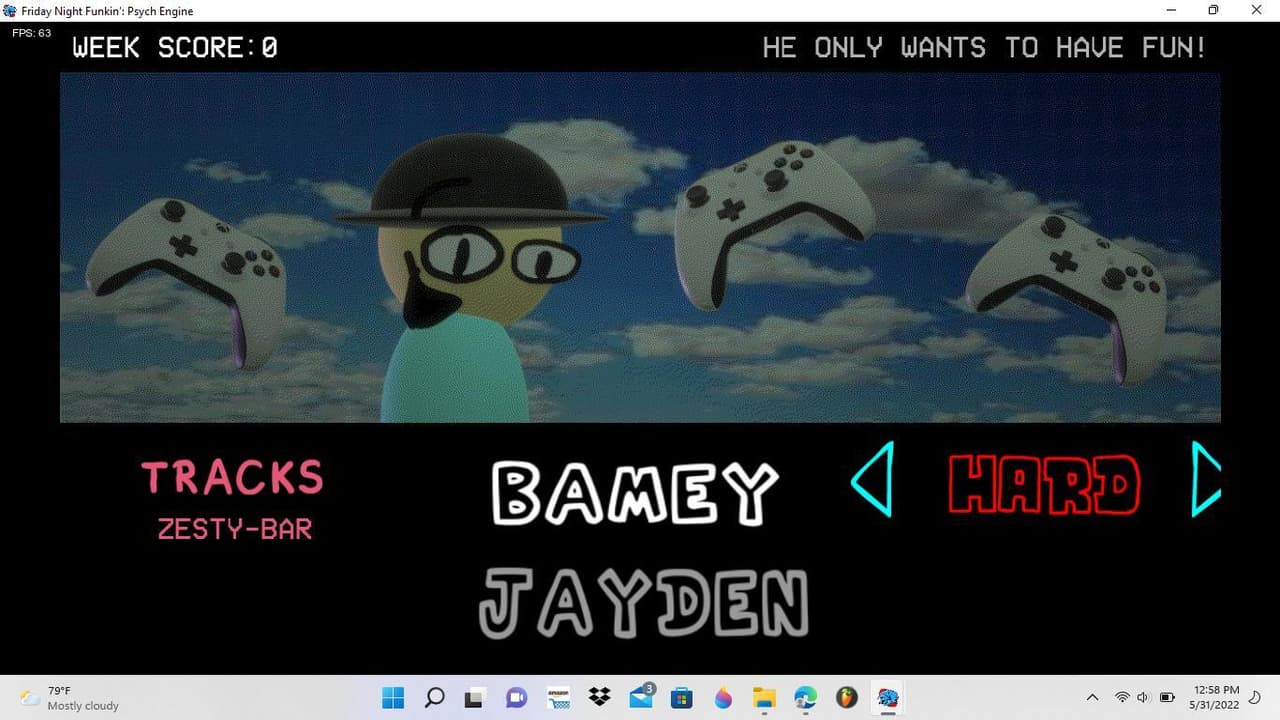The height and width of the screenshot is (720, 1280).
Task: Open Wi-Fi network settings in tray
Action: (1122, 698)
